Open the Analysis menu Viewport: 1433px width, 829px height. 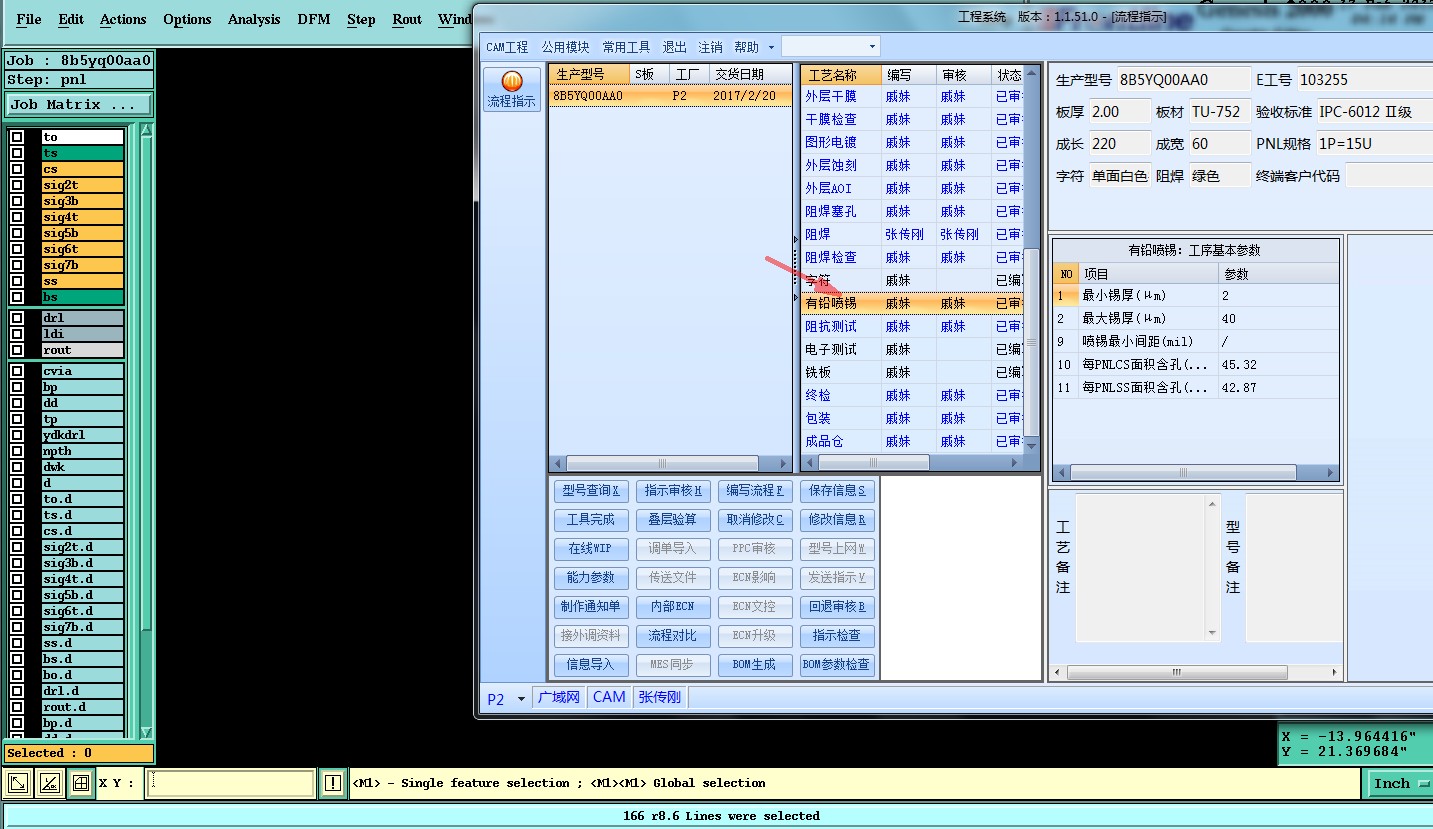coord(254,19)
